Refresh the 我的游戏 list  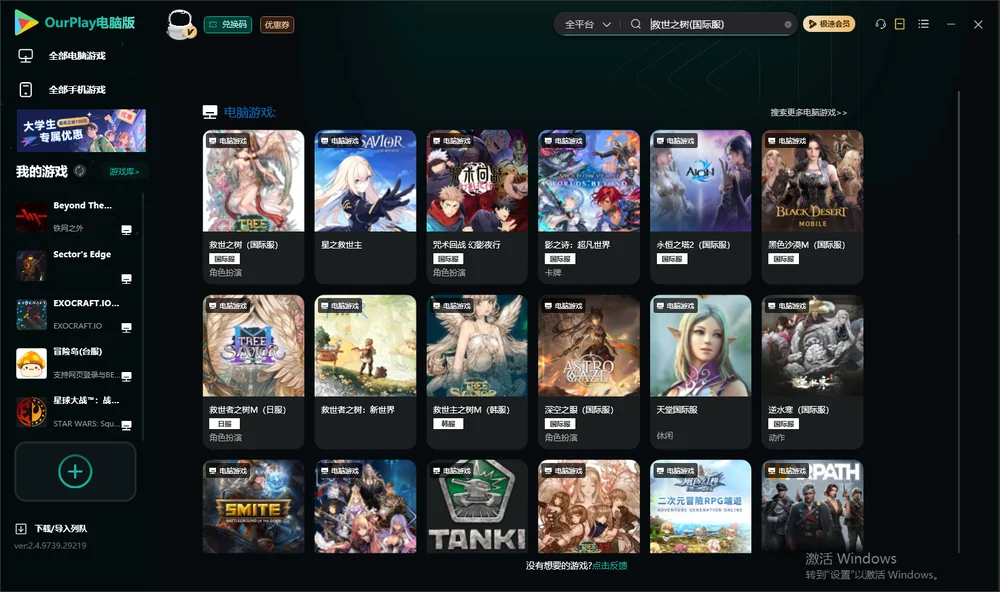tap(80, 171)
